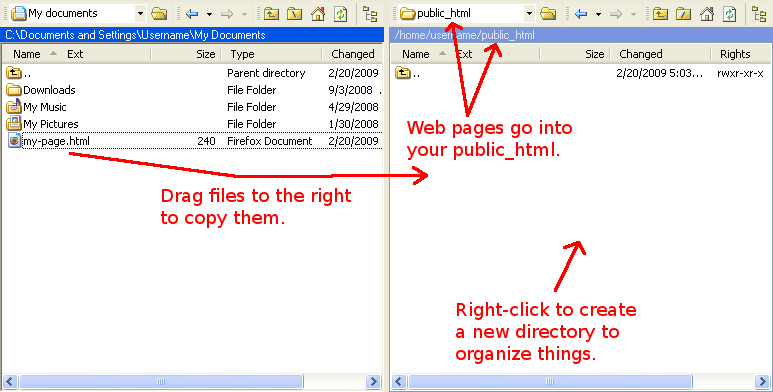Click left arrow of remote horizontal scrollbar
Viewport: 773px width, 392px height.
(x=399, y=382)
